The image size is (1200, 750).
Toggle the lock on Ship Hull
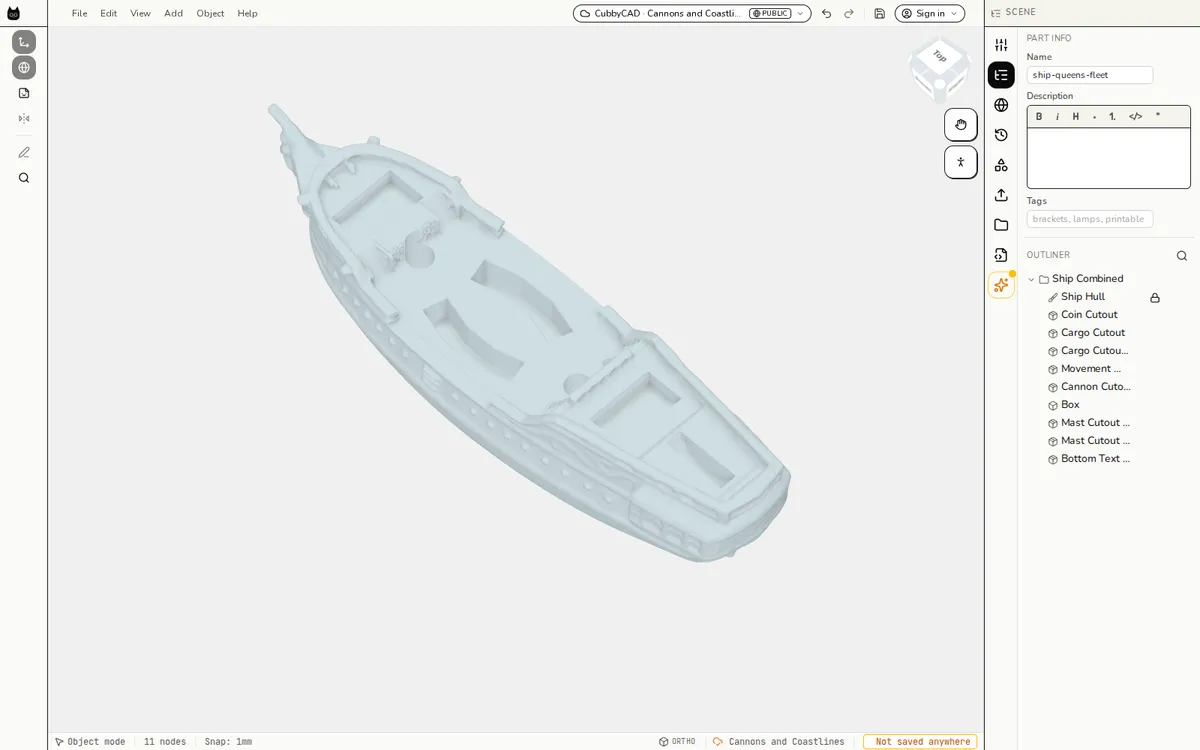[1155, 298]
